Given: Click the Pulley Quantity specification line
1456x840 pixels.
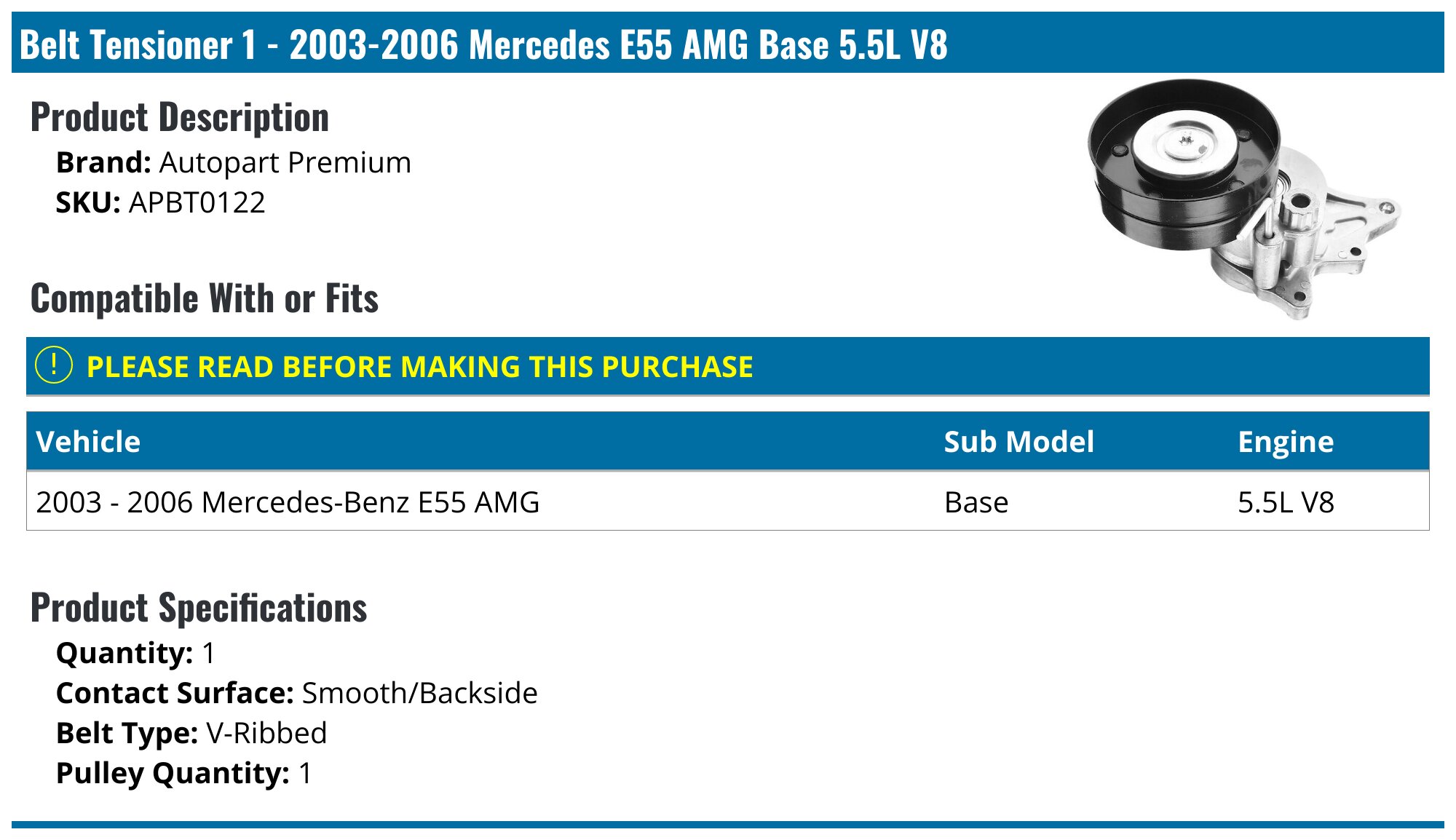Looking at the screenshot, I should (184, 773).
